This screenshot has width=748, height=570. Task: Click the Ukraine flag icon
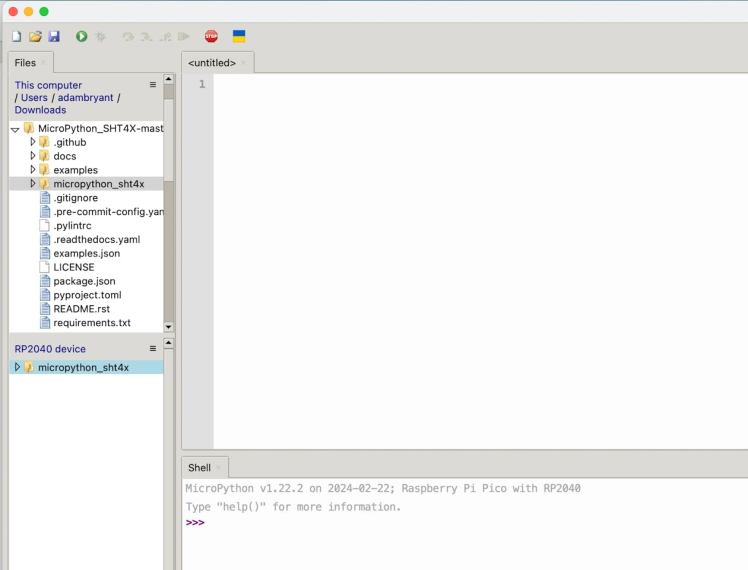click(239, 36)
